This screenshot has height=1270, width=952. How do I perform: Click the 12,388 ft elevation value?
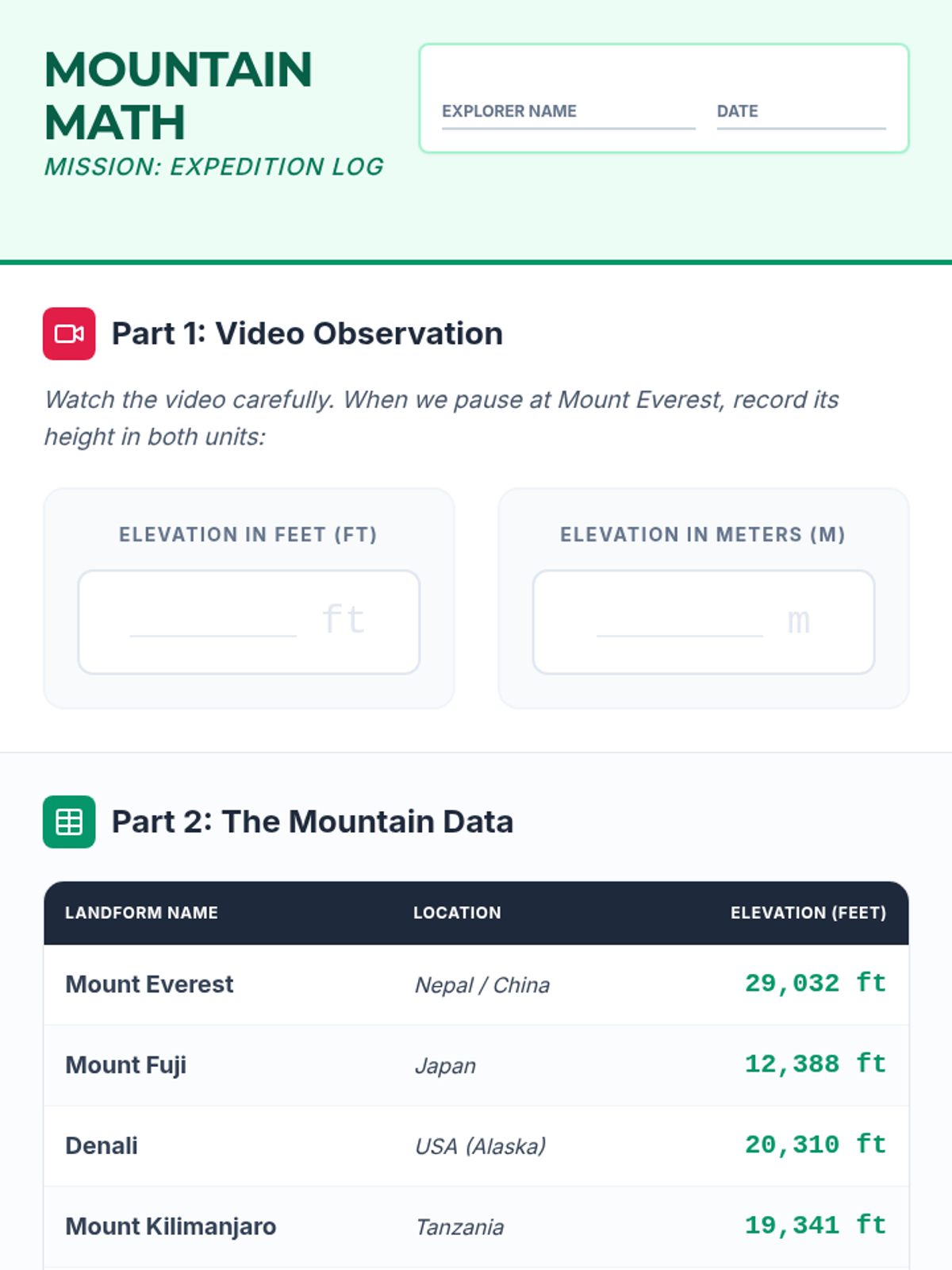pos(815,1064)
